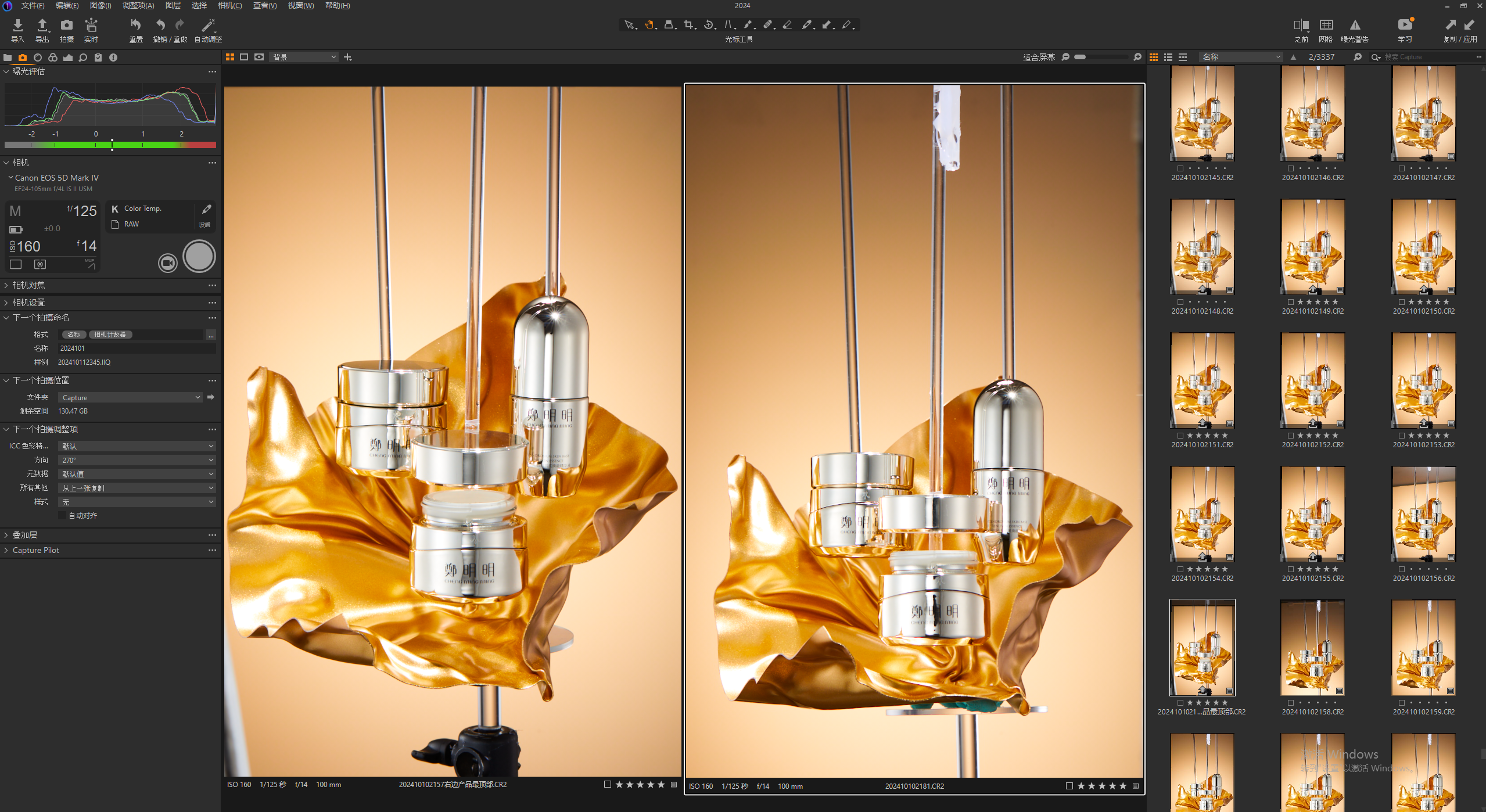Open the ICC 默认 profile dropdown
The width and height of the screenshot is (1486, 812).
137,446
